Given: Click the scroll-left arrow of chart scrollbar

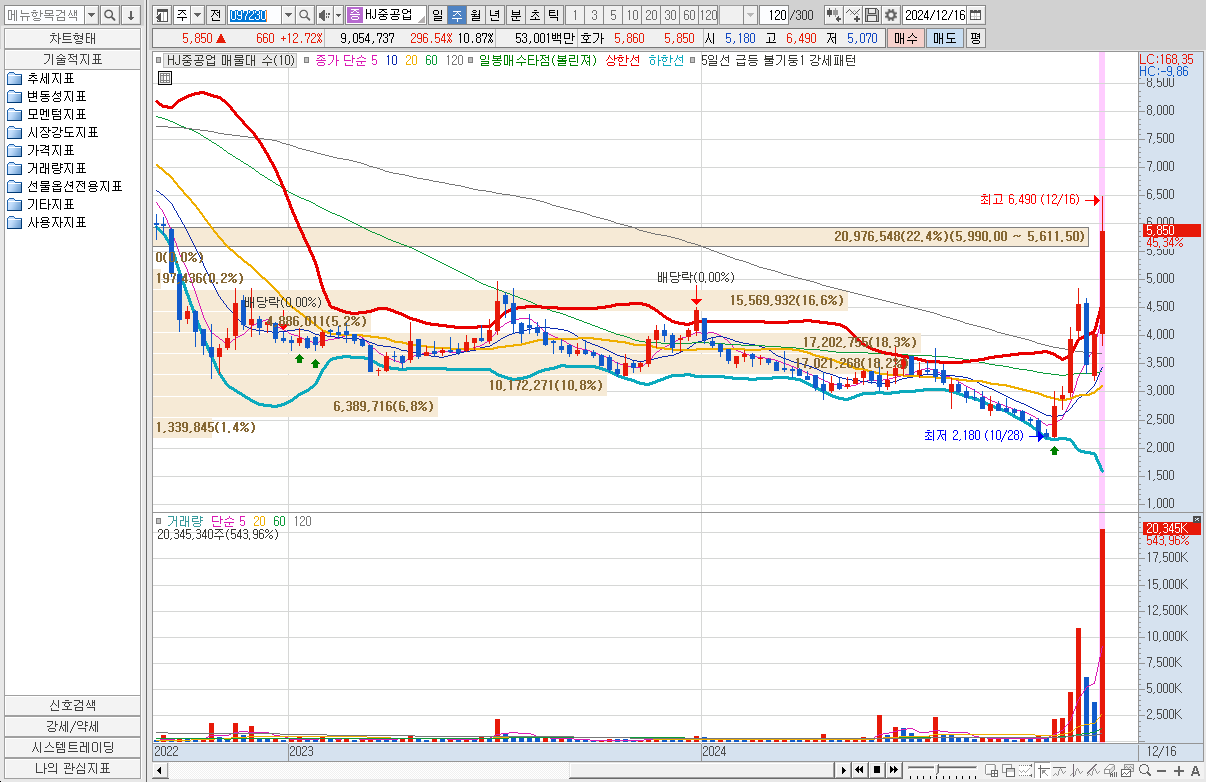Looking at the screenshot, I should point(158,770).
